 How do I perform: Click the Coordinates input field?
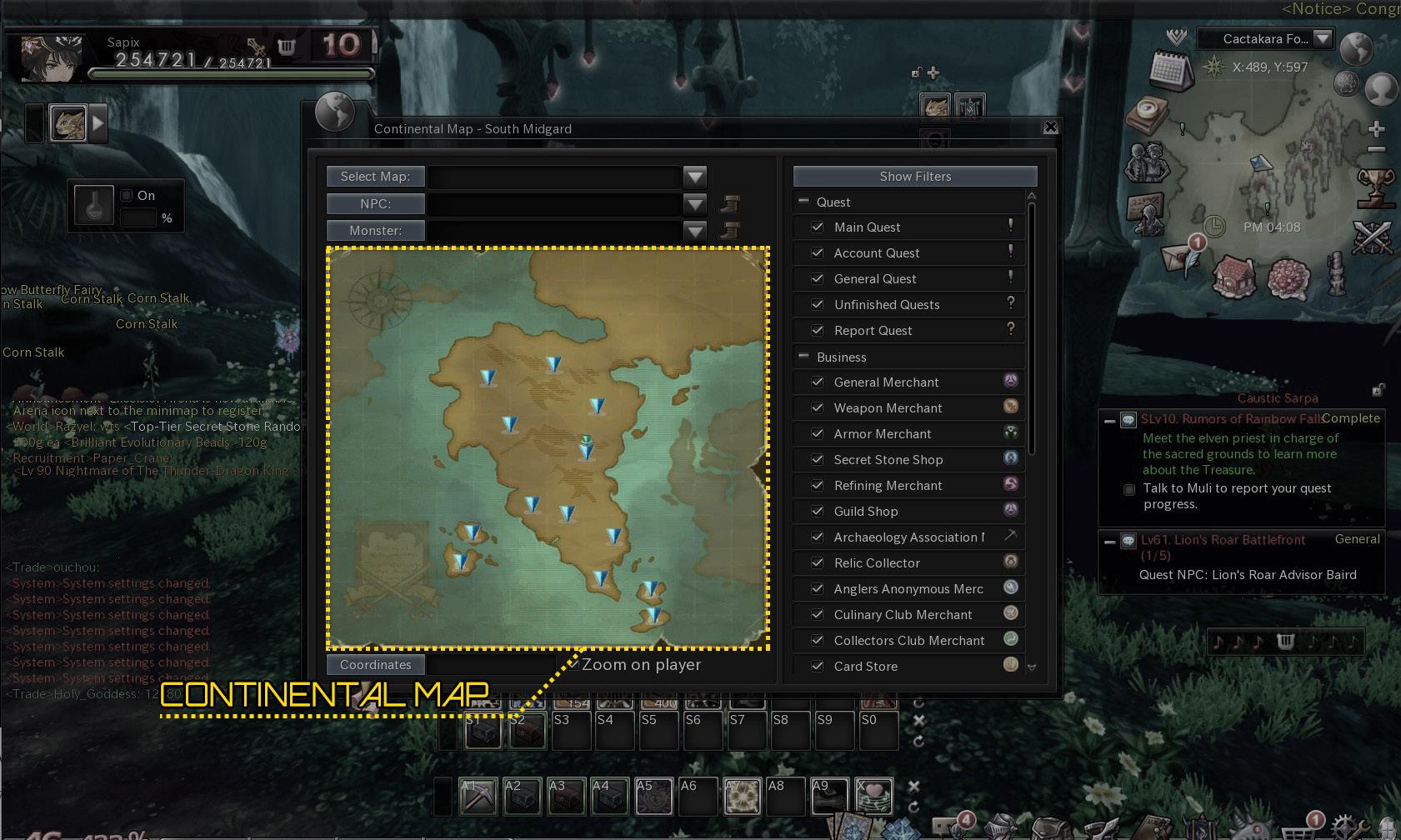pyautogui.click(x=491, y=665)
